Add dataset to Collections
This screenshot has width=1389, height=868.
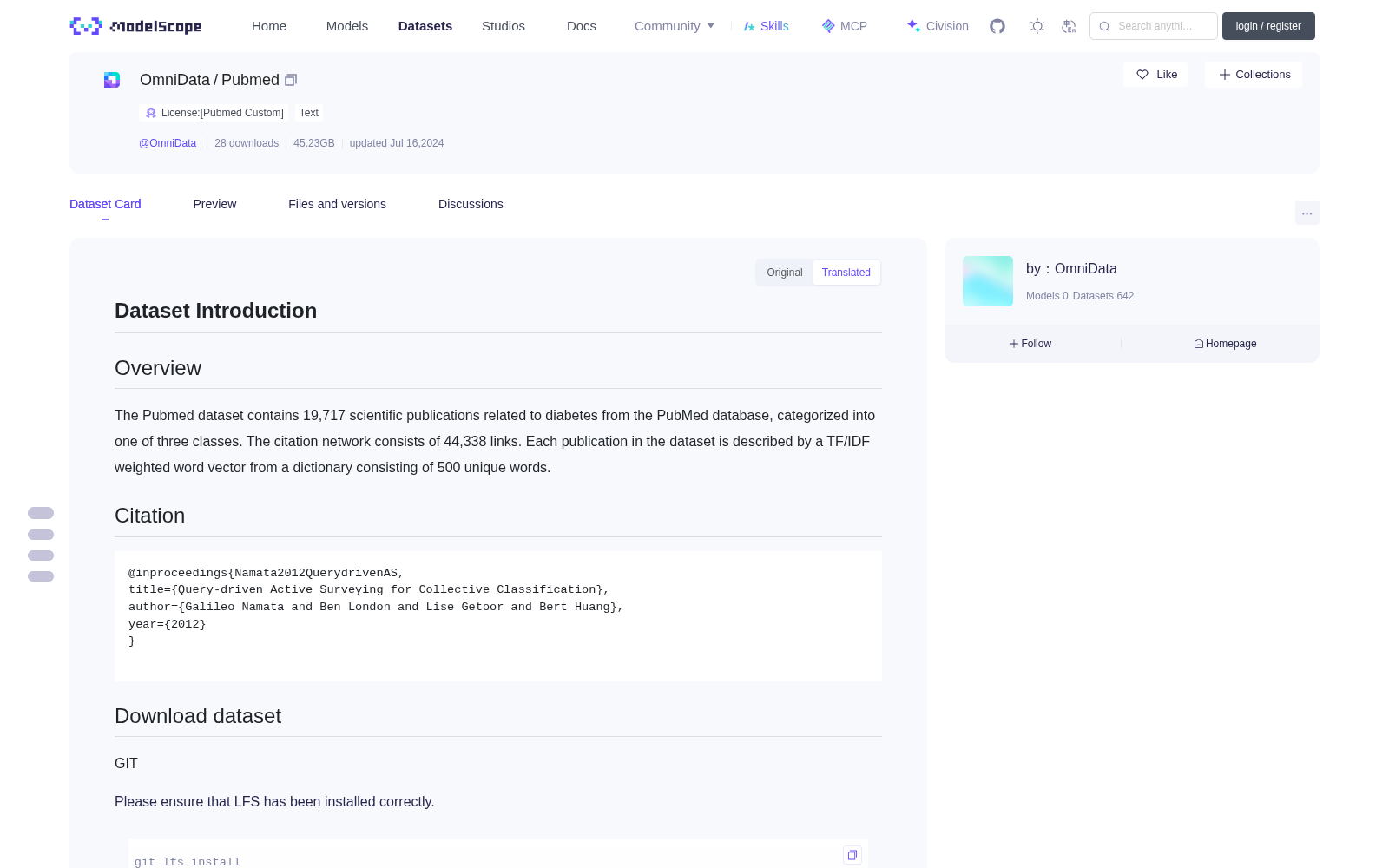tap(1254, 75)
